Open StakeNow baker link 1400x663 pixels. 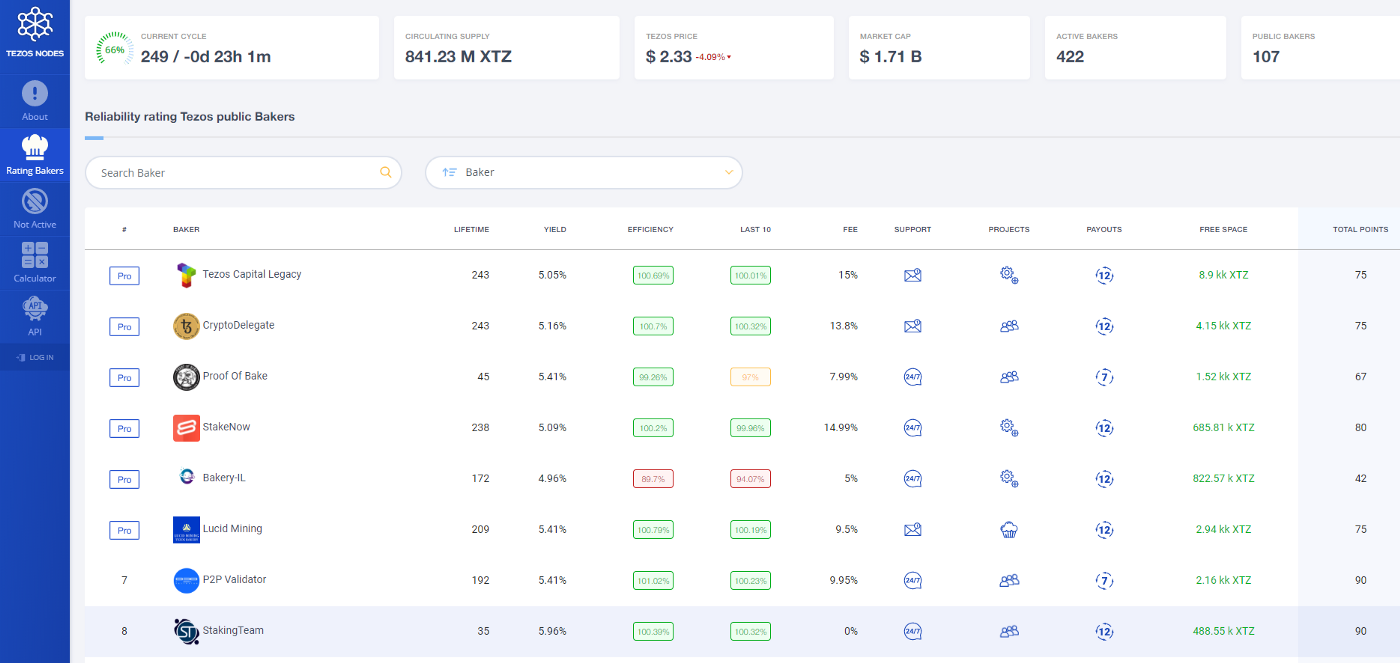[x=226, y=427]
